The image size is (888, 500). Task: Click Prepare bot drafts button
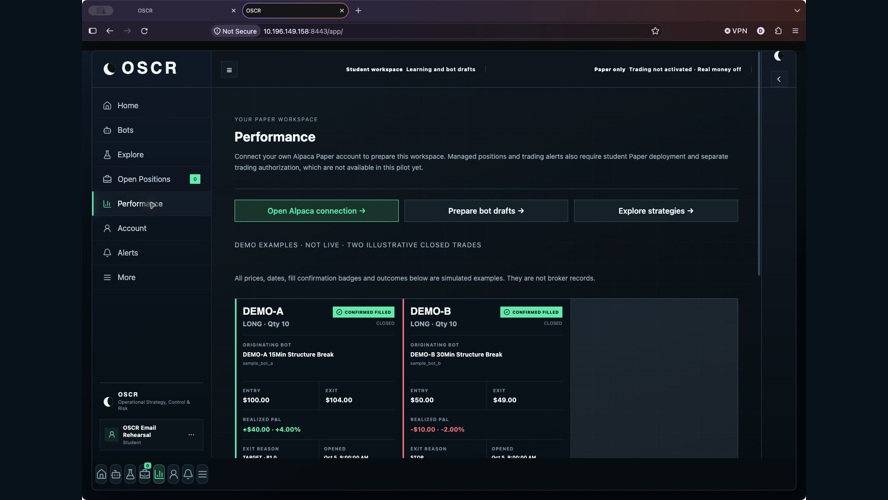pos(486,211)
